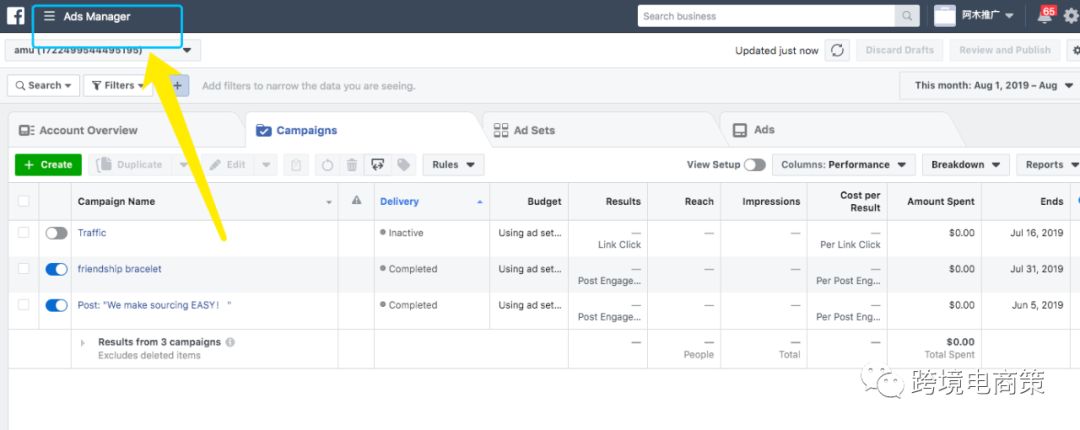This screenshot has height=430, width=1080.
Task: Toggle the View Setup switch
Action: click(x=754, y=165)
